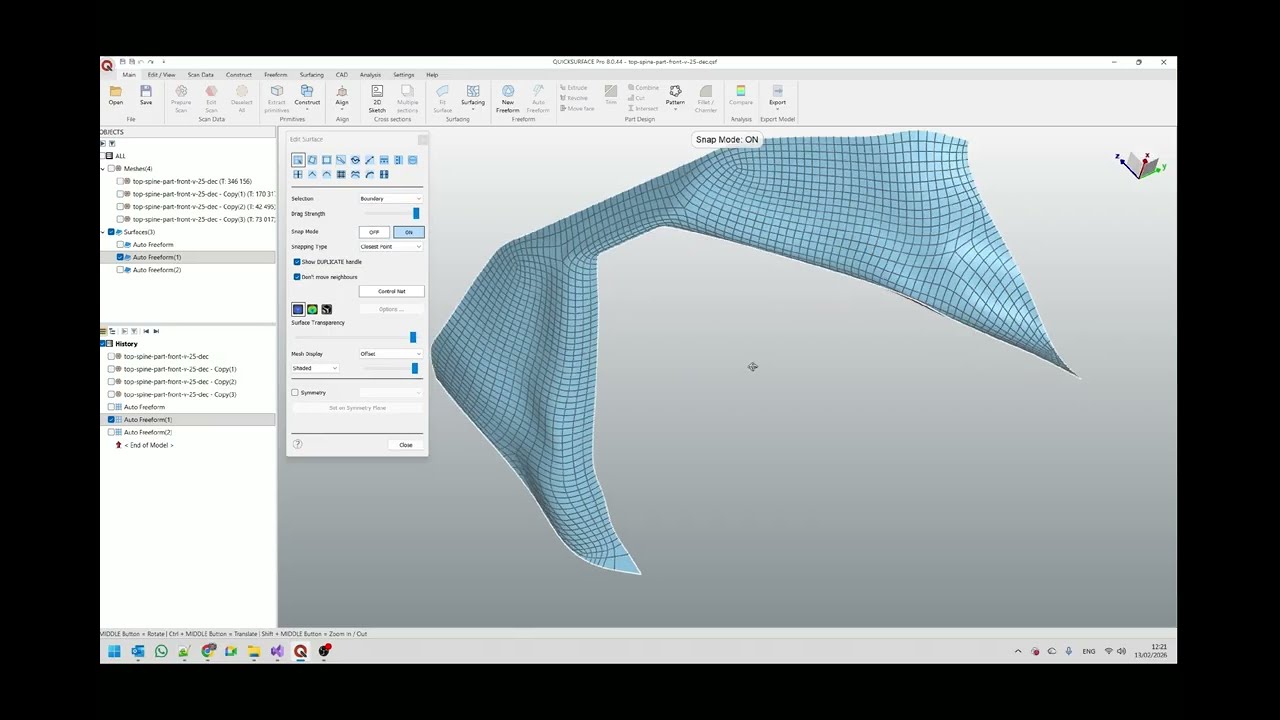Start a 2D Sketch
The height and width of the screenshot is (720, 1280).
click(x=377, y=92)
